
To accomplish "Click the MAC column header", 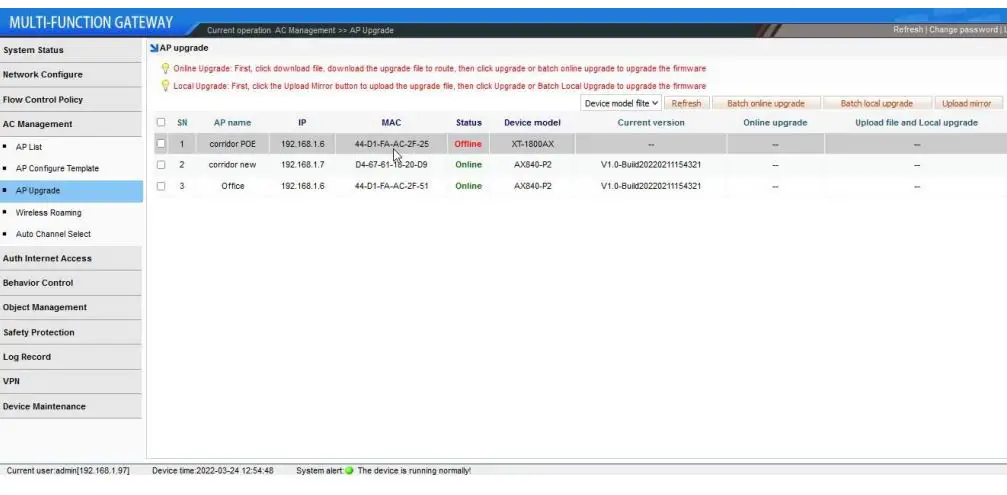I will click(391, 123).
